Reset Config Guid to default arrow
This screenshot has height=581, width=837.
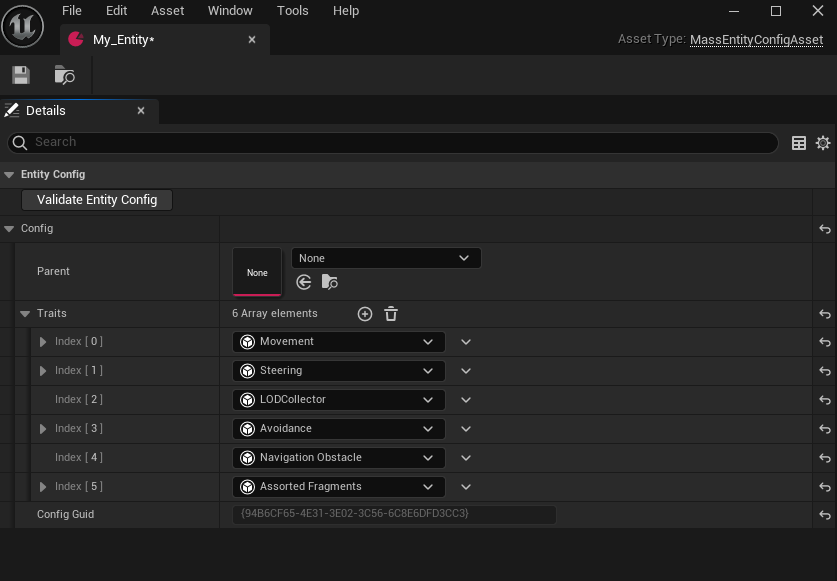(x=825, y=515)
